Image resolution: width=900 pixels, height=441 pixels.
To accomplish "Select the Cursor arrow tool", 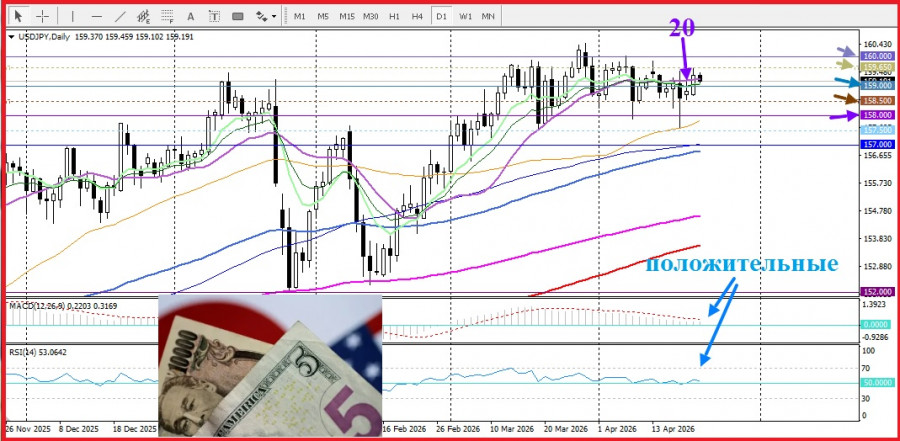I will coord(19,16).
